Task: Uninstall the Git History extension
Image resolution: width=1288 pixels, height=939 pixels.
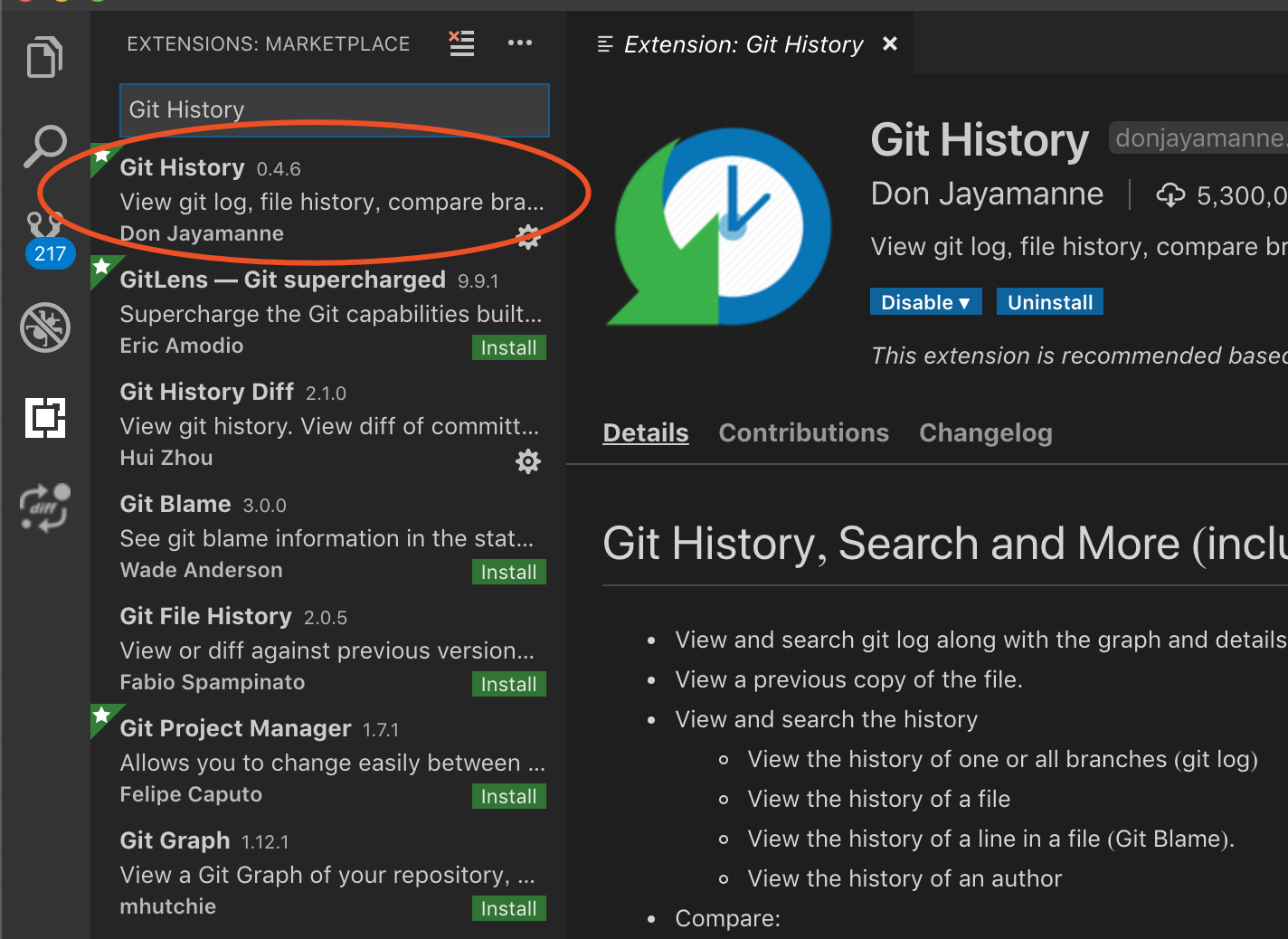Action: coord(1050,302)
